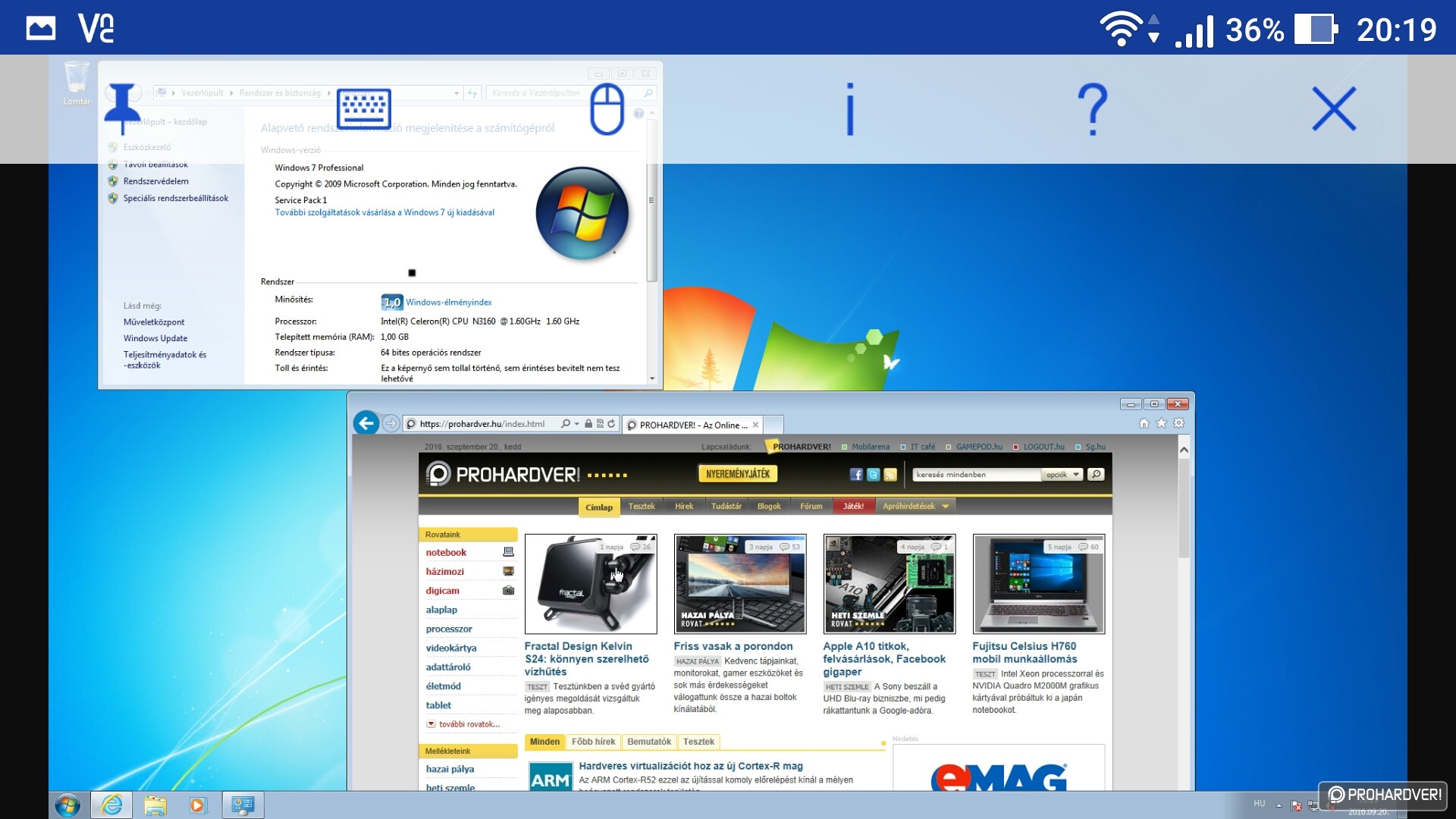Click the Prohardver Facebook icon

click(856, 475)
